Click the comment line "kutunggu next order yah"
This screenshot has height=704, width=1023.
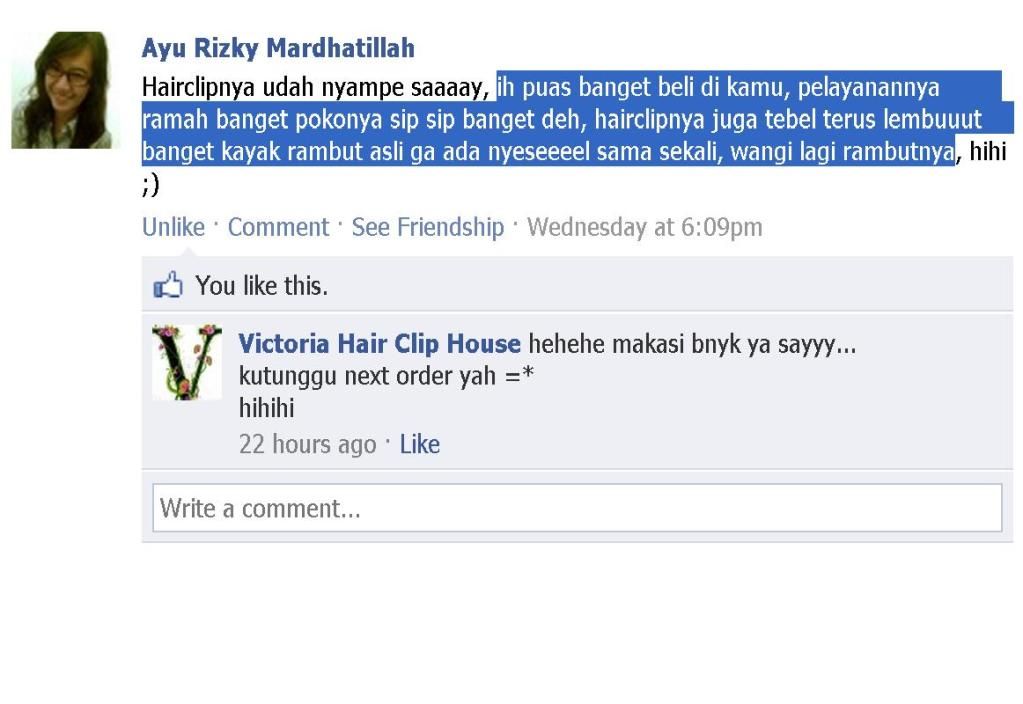pyautogui.click(x=367, y=376)
